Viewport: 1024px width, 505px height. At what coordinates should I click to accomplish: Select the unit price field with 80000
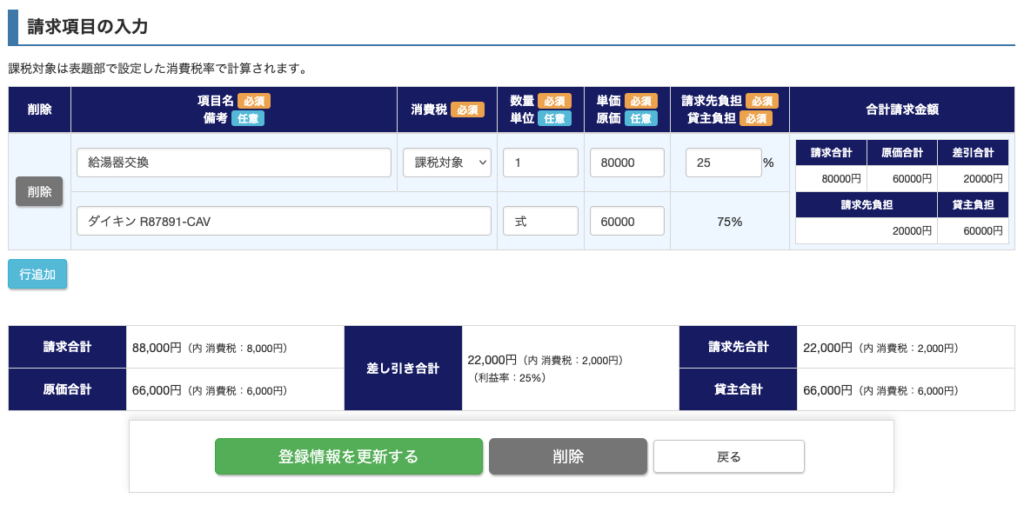click(627, 163)
